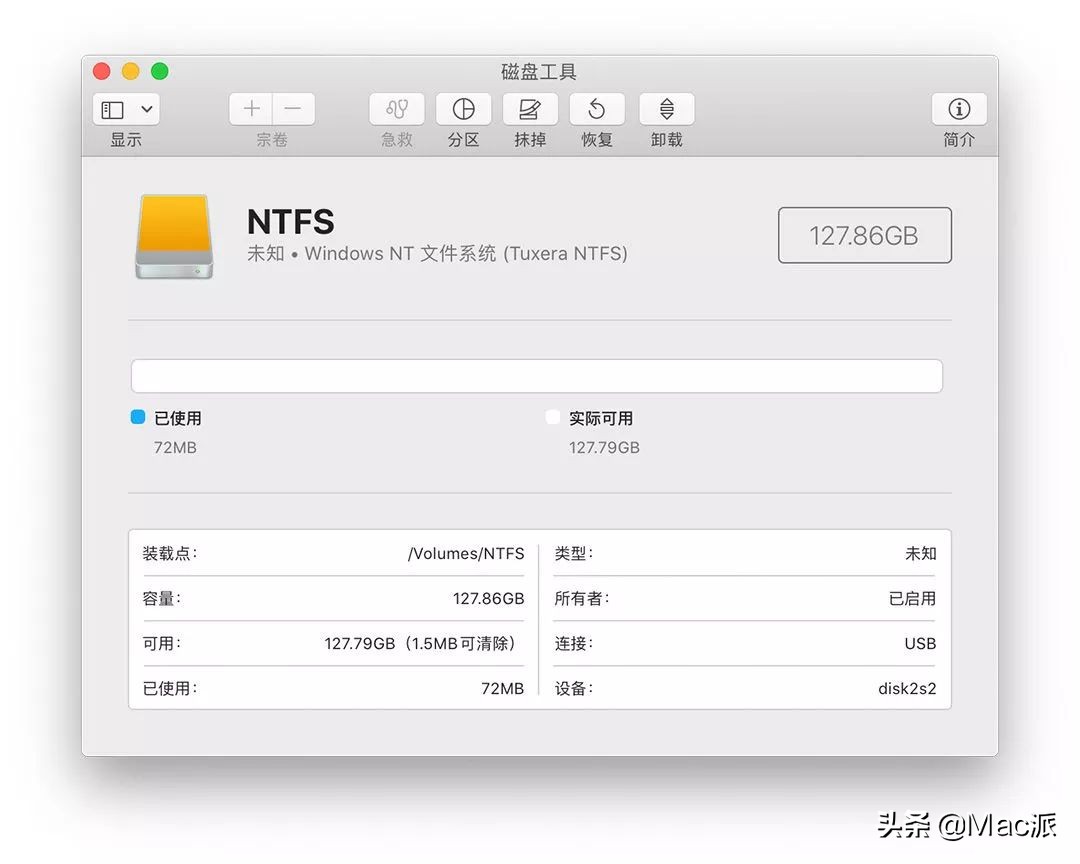Open the 分区 (Partition) tool
This screenshot has width=1080, height=864.
pyautogui.click(x=463, y=110)
